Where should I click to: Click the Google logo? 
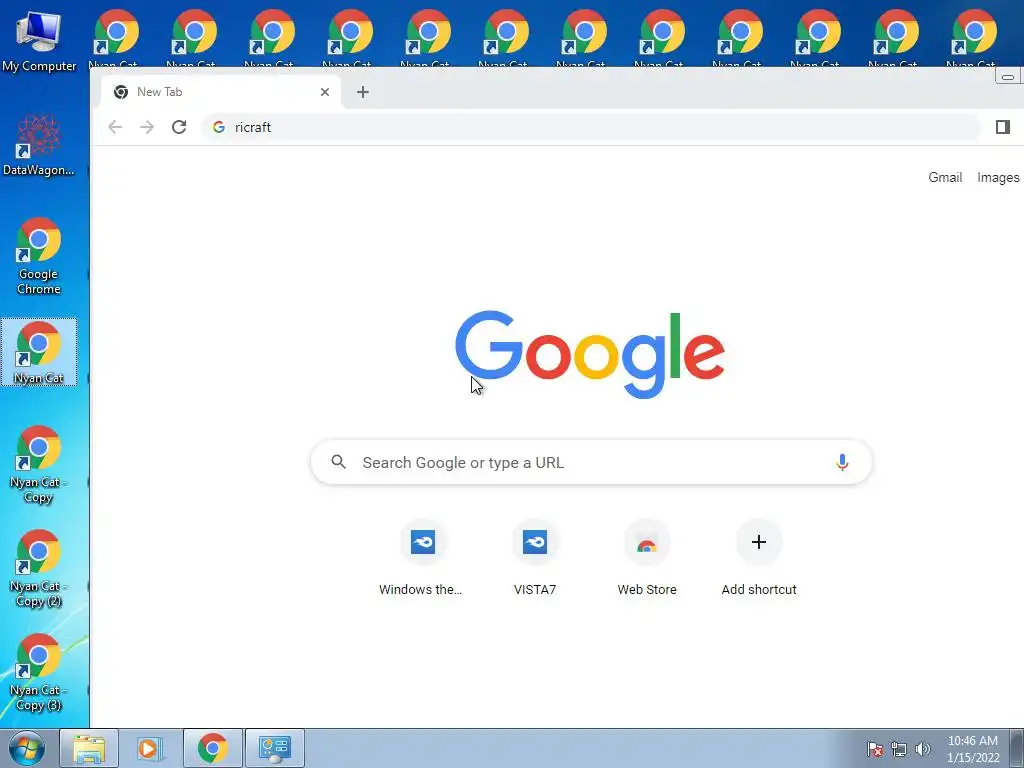coord(590,353)
